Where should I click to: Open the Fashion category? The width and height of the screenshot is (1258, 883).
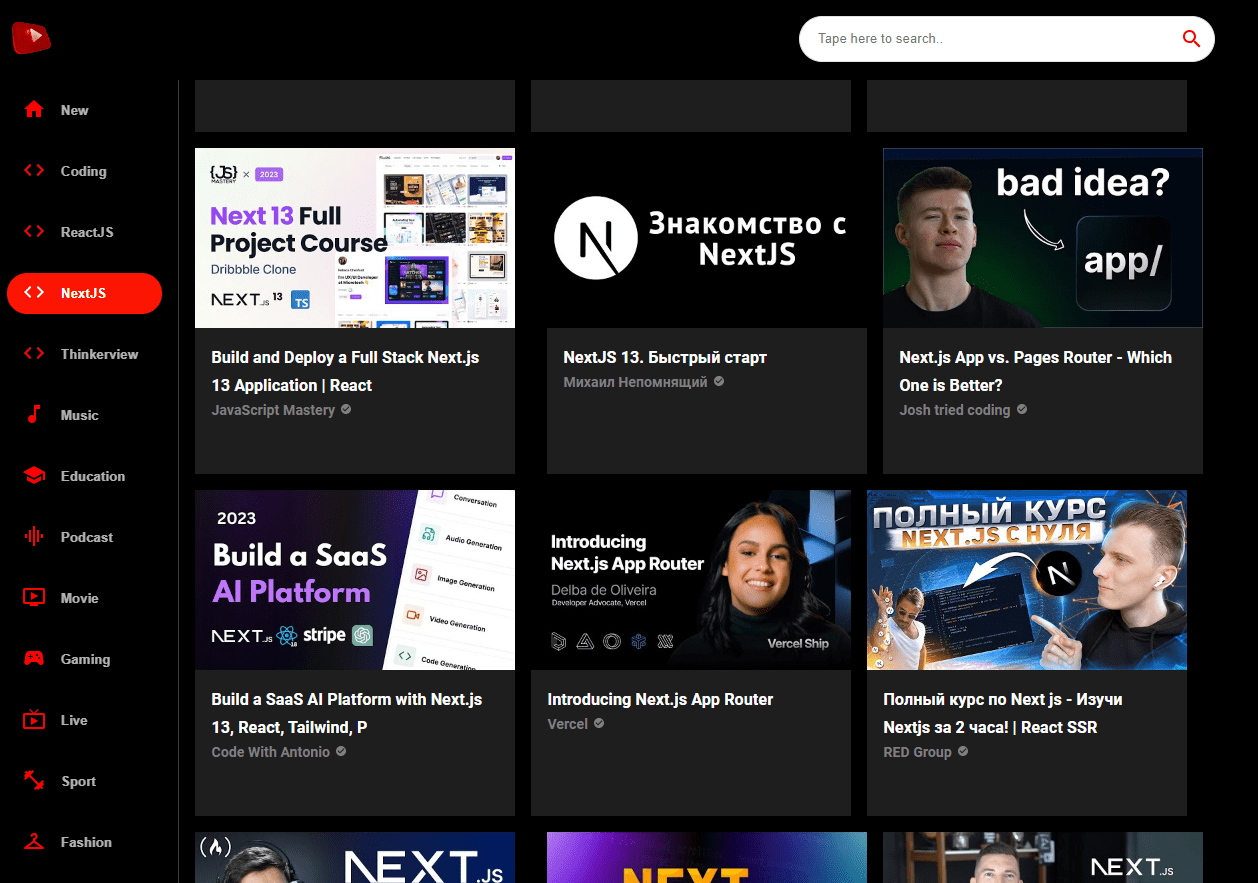pos(84,842)
